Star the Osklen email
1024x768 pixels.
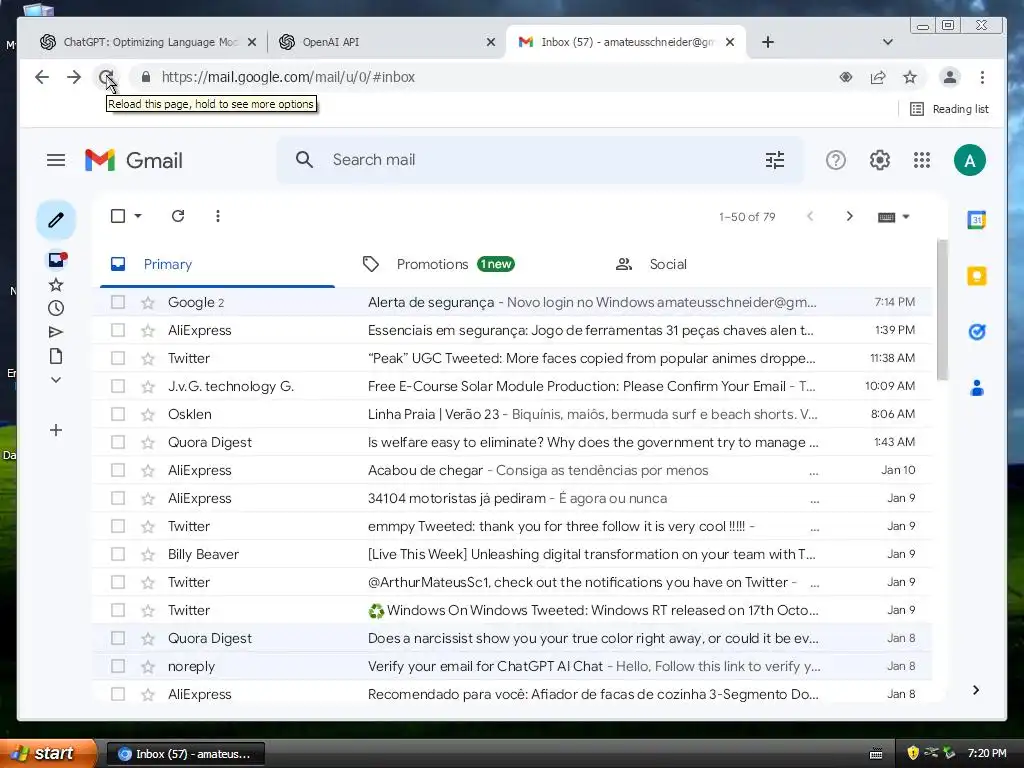click(148, 414)
